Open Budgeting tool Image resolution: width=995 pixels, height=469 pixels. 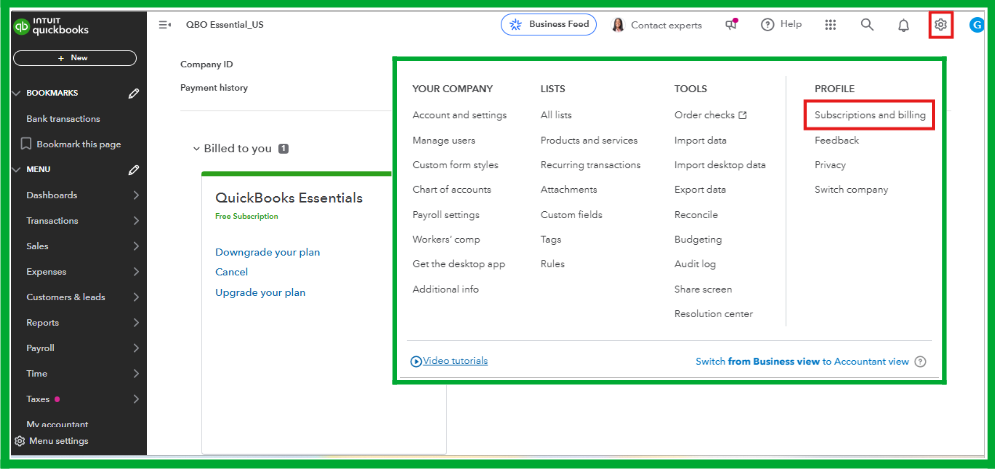coord(698,239)
